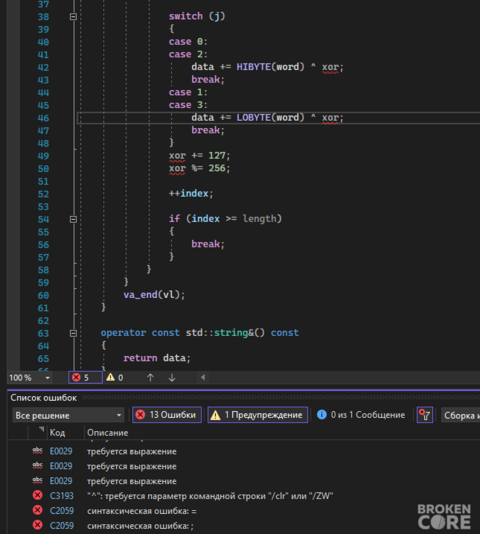Screen dimensions: 480x534
Task: Open the 'Все решение' scope dropdown
Action: coord(68,415)
